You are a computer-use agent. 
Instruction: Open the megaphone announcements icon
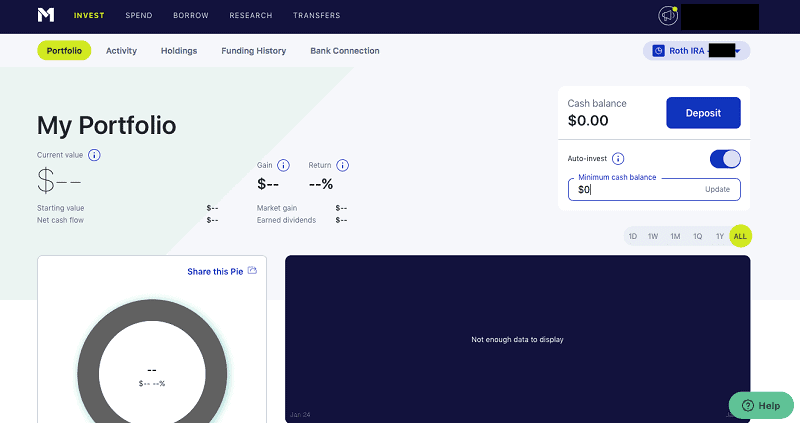pos(667,15)
